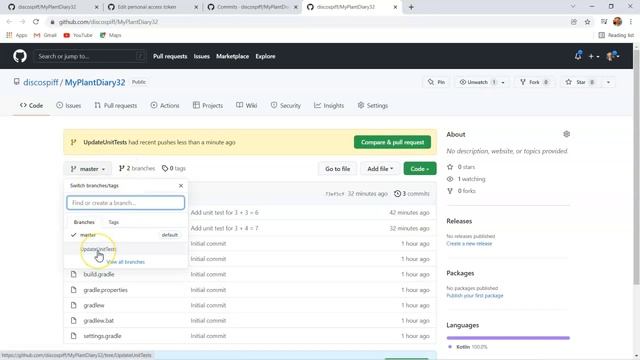Open the gradlew.bat file

(x=99, y=321)
